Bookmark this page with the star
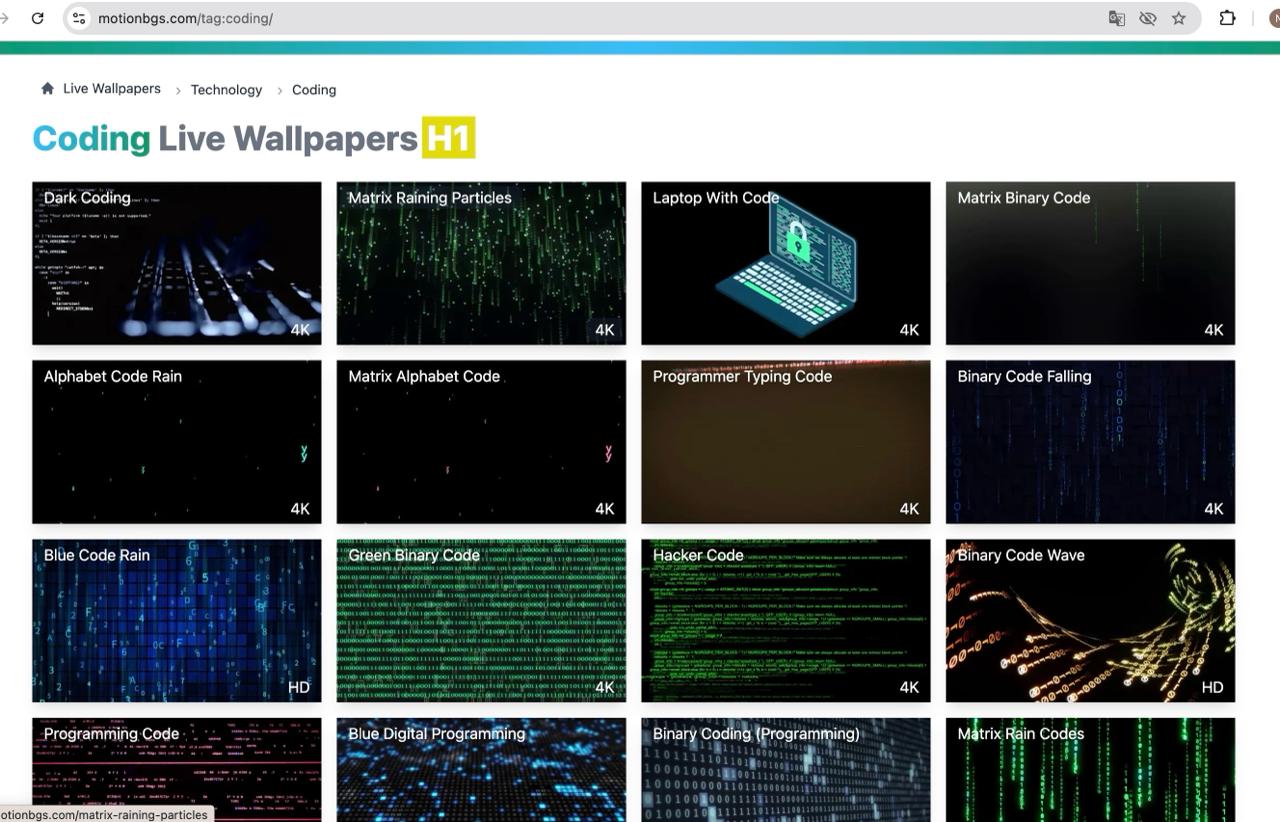This screenshot has height=822, width=1280. click(1179, 17)
